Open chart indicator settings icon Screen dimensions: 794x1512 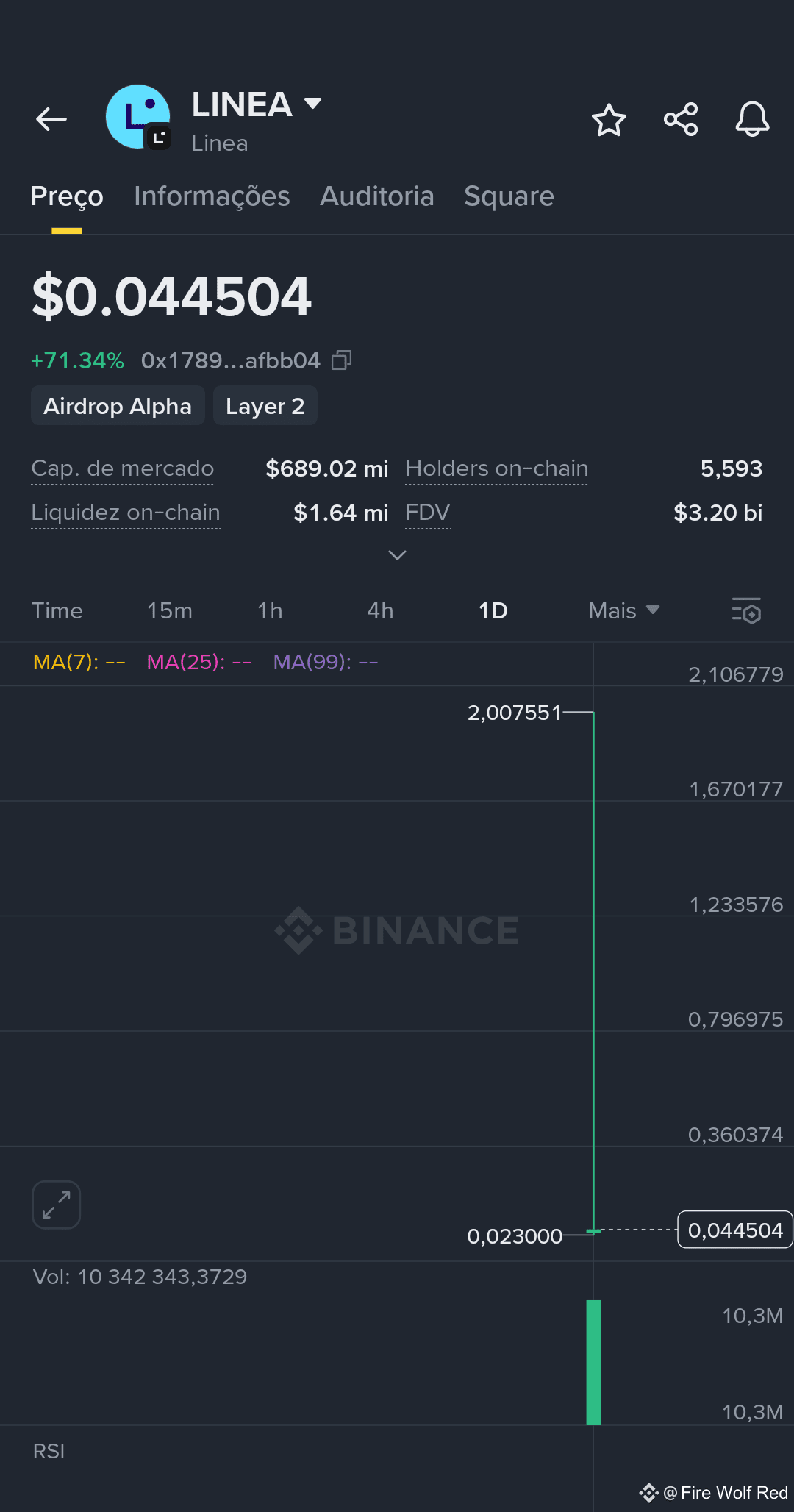[x=746, y=610]
